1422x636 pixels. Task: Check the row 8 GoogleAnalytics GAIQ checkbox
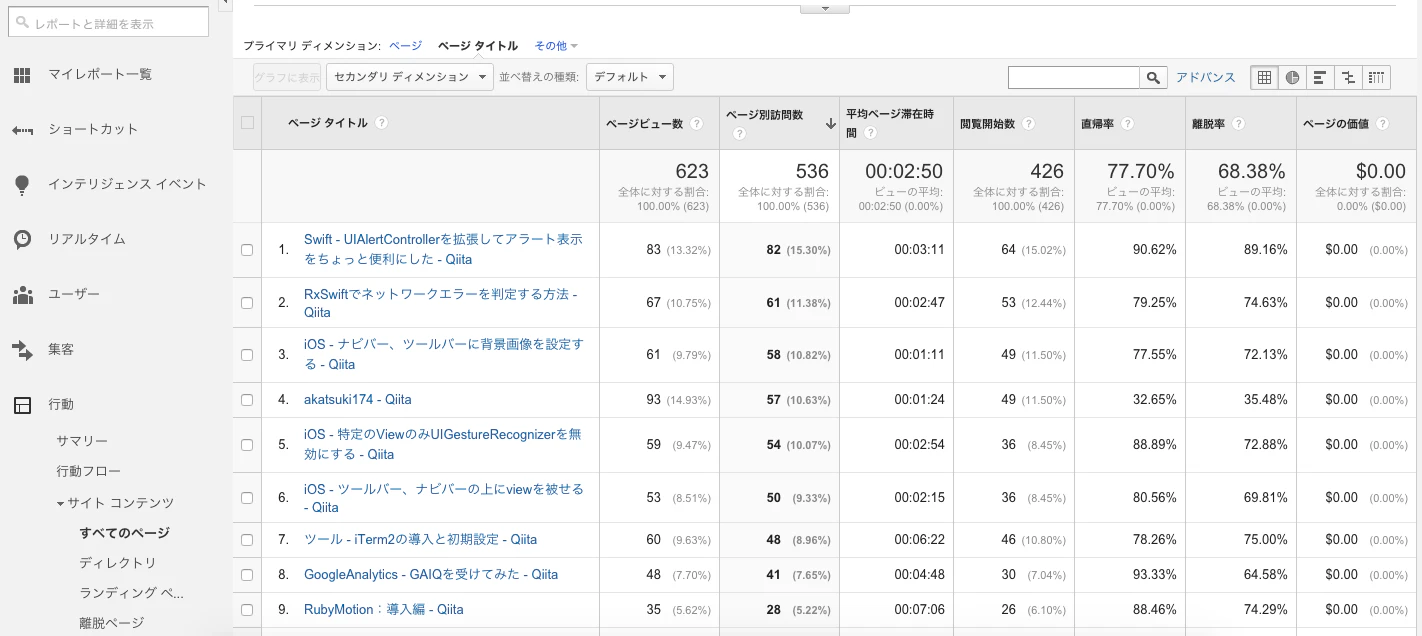(247, 575)
